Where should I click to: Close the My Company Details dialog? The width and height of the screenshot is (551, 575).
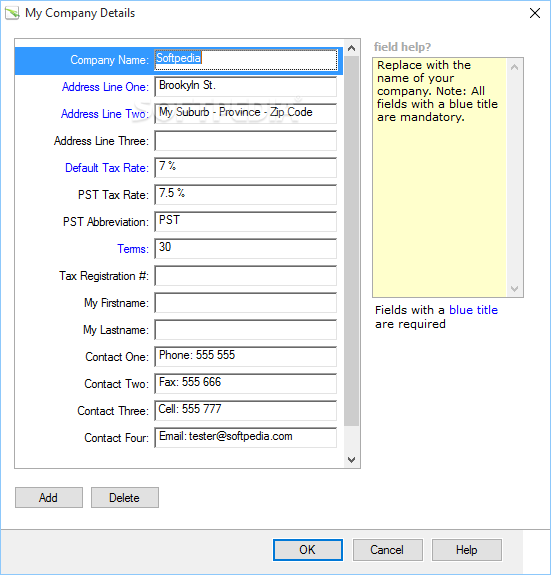[535, 13]
